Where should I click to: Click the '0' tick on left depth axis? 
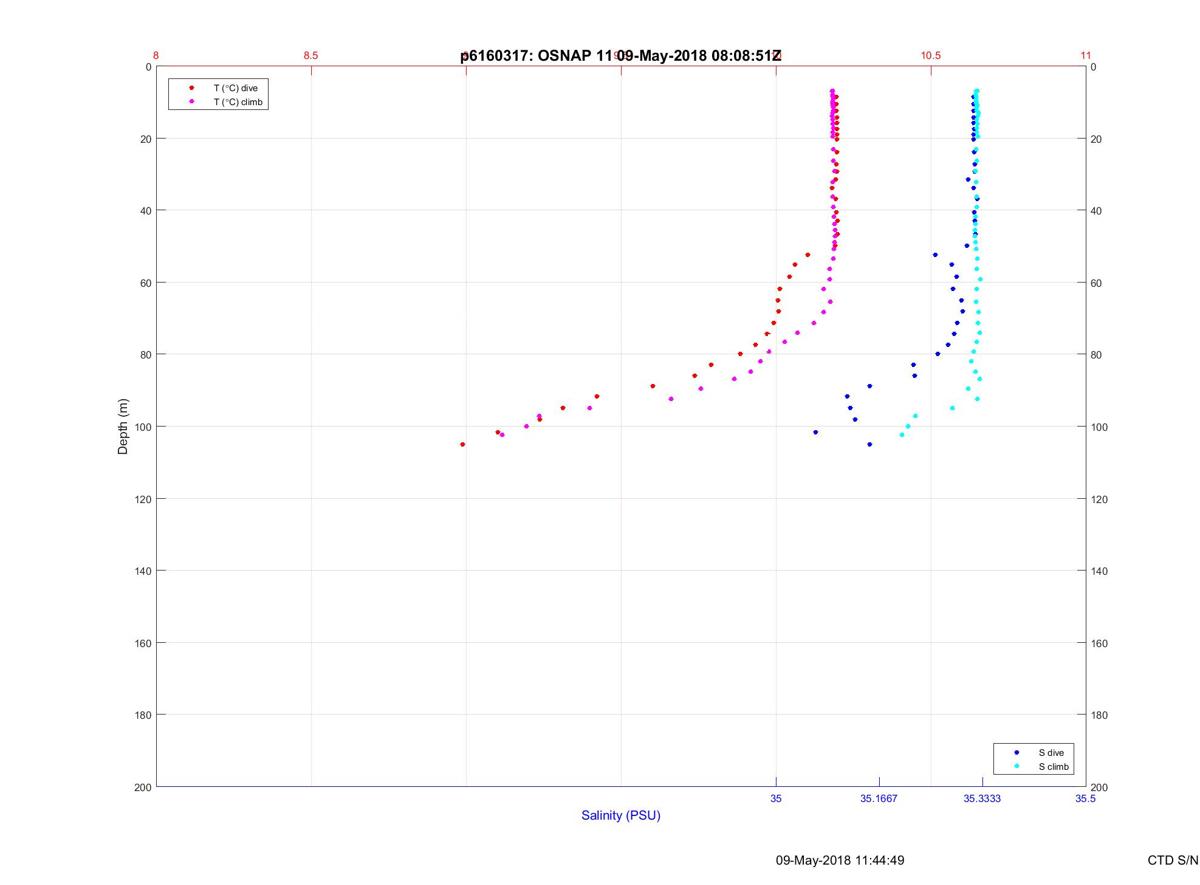pos(148,67)
